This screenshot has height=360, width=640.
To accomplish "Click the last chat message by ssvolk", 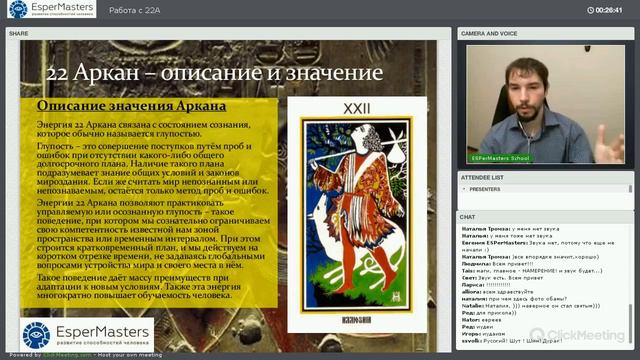I will click(x=512, y=340).
